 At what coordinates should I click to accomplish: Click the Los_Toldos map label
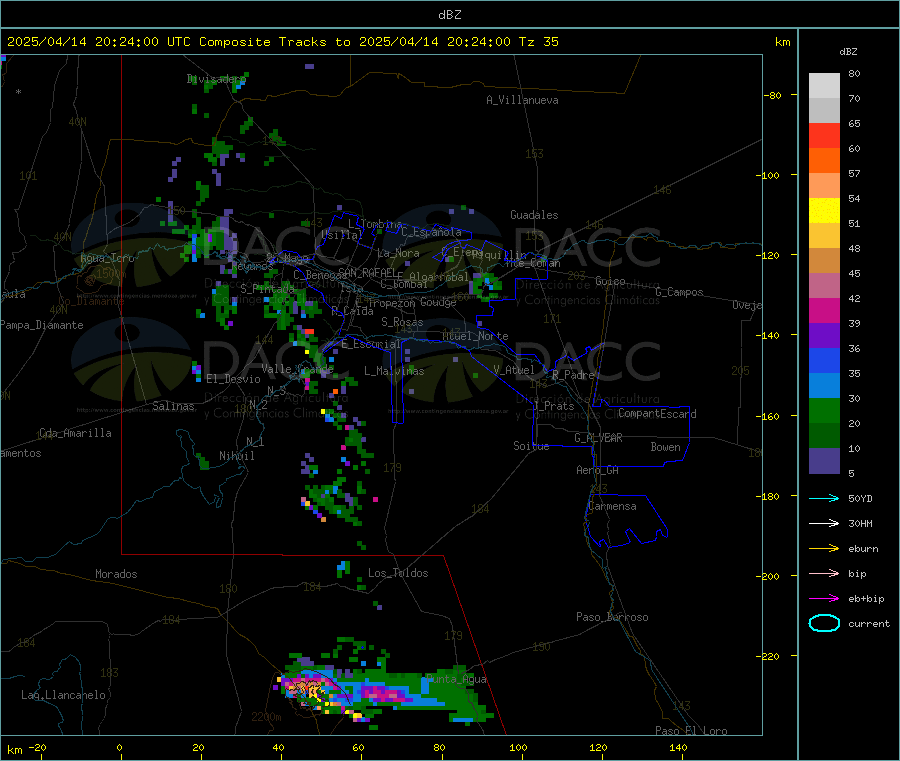click(398, 573)
